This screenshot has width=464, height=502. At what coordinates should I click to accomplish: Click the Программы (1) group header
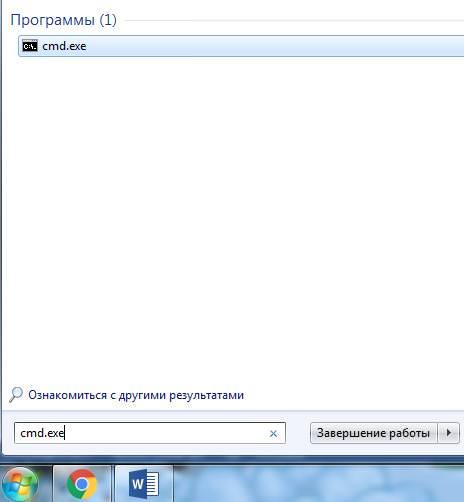pos(63,20)
